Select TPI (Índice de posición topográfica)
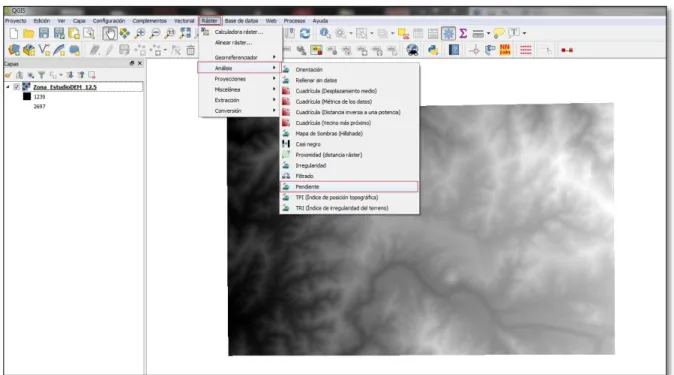The image size is (674, 375). coord(349,197)
